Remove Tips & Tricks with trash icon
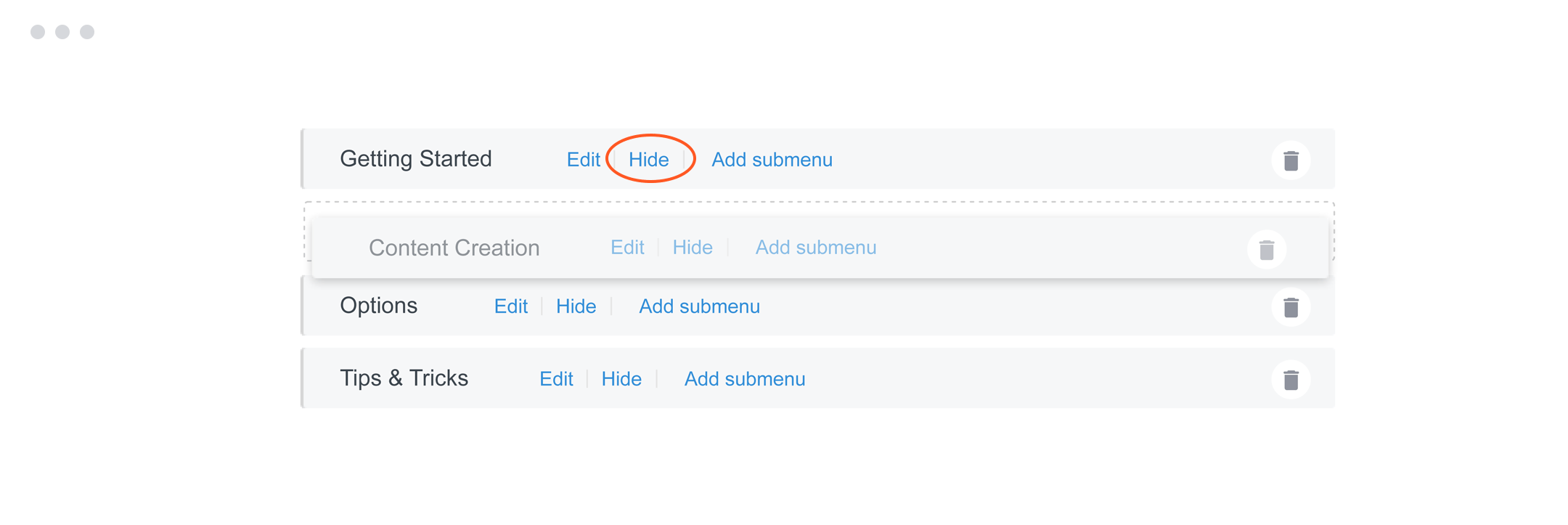The image size is (1568, 525). click(1290, 380)
